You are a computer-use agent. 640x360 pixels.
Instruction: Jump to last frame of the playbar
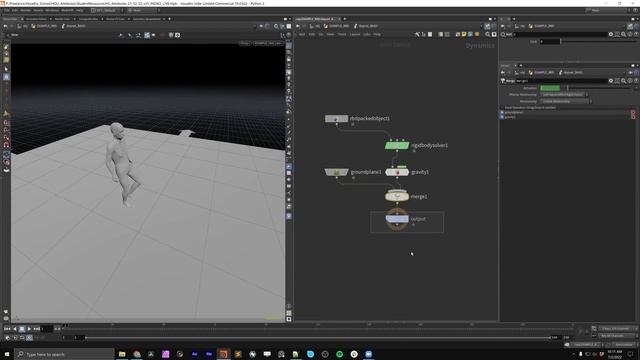[x=36, y=329]
